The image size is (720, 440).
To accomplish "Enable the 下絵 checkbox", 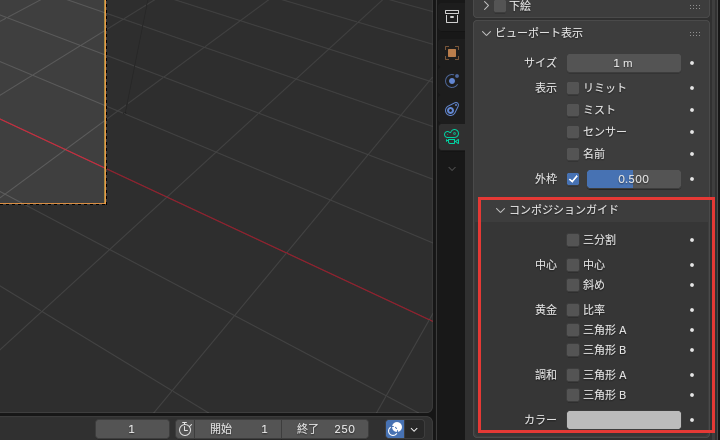I will (x=500, y=6).
